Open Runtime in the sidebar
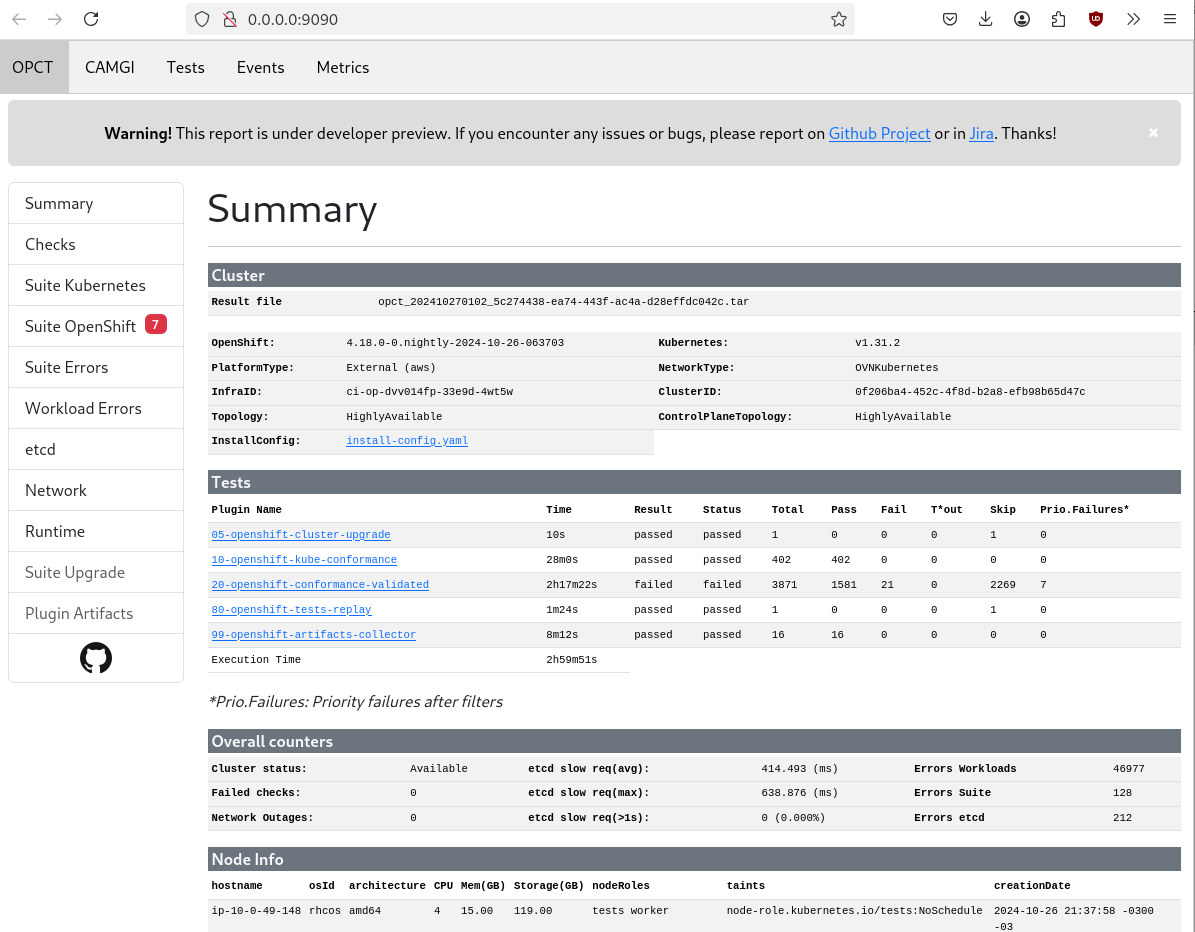The width and height of the screenshot is (1195, 932). click(96, 532)
